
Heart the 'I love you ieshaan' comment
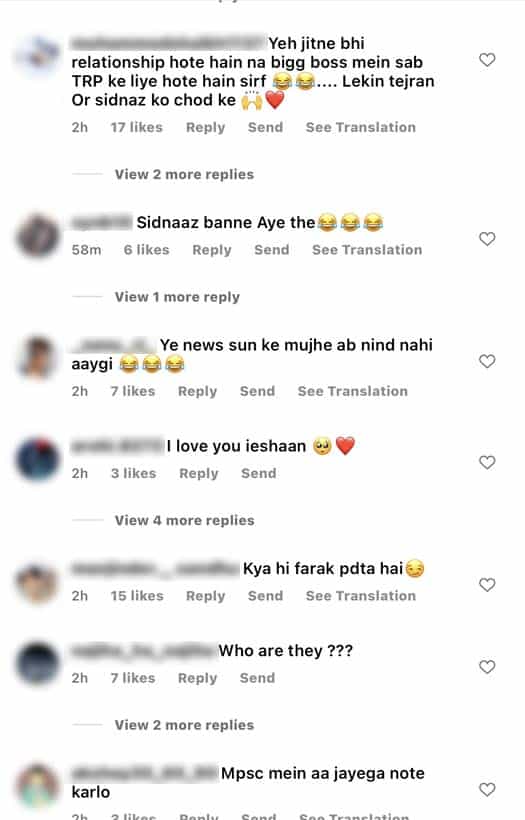(487, 462)
